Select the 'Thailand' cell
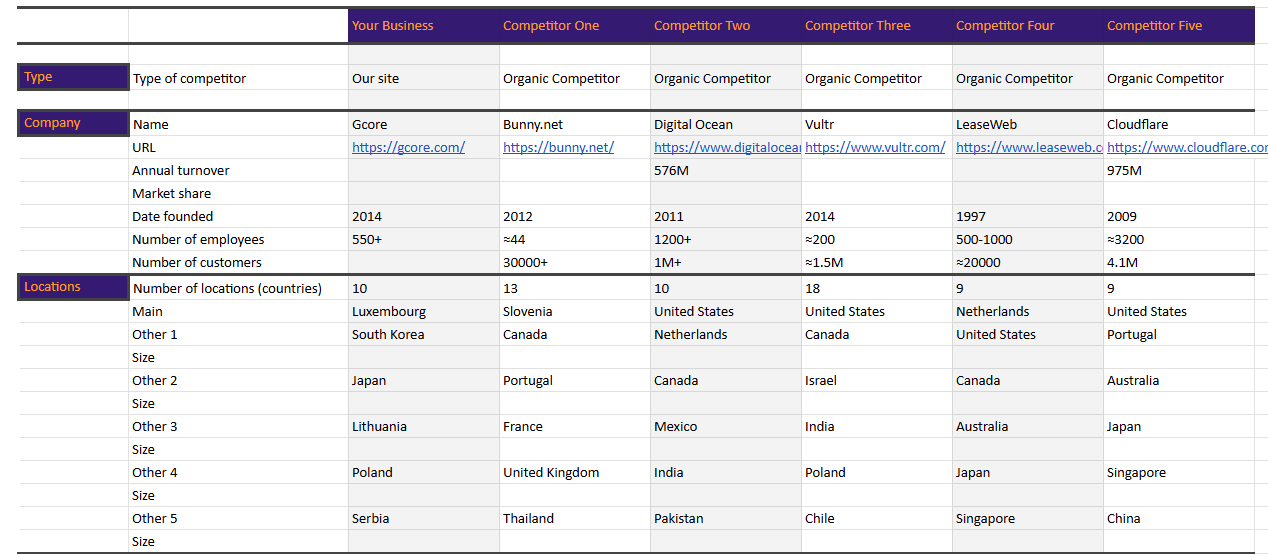Viewport: 1268px width, 554px height. [x=575, y=519]
